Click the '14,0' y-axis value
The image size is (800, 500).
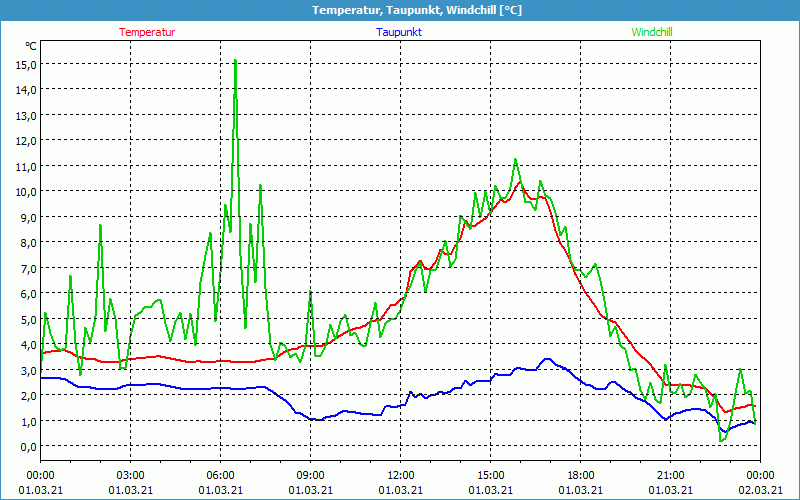click(x=27, y=90)
